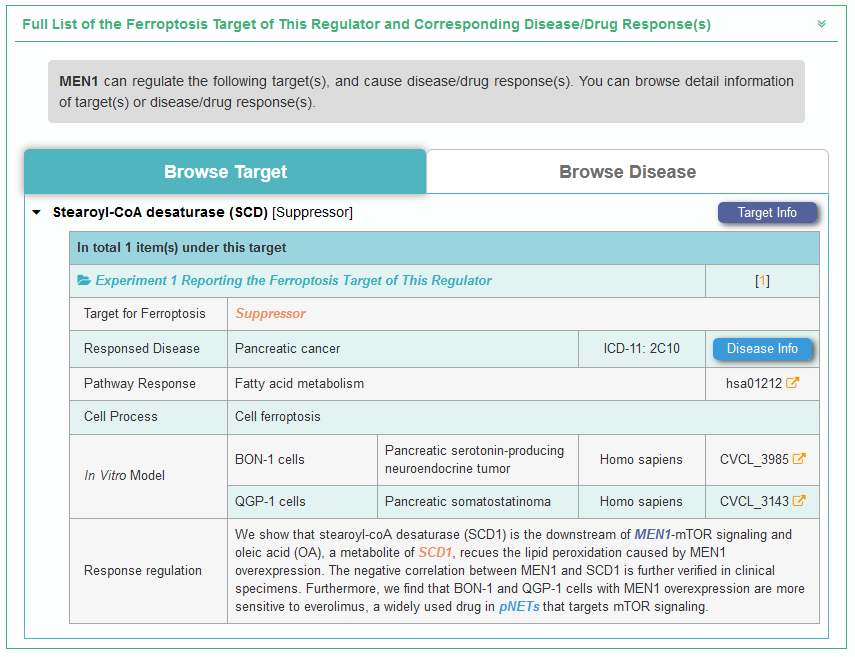This screenshot has height=657, width=855.
Task: Follow the orange SCD1 link in the description
Action: (x=435, y=553)
